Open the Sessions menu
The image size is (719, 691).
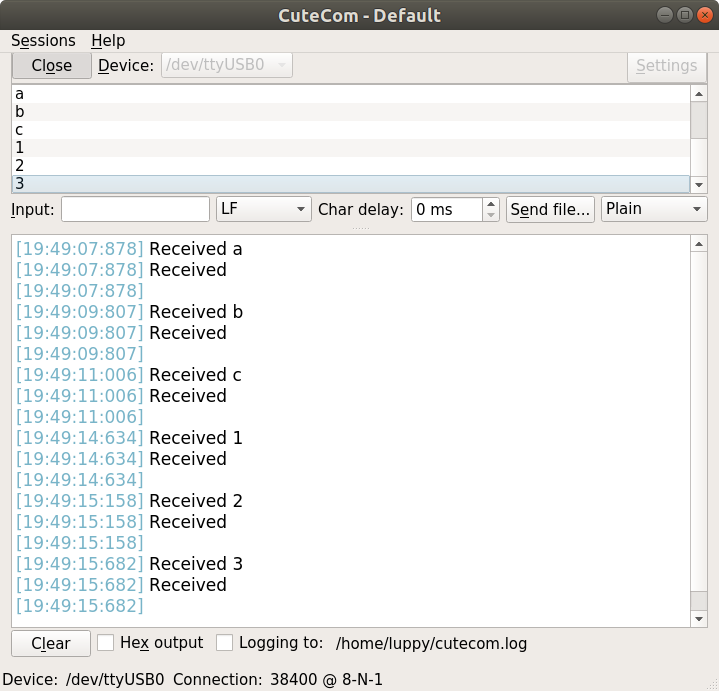click(43, 41)
